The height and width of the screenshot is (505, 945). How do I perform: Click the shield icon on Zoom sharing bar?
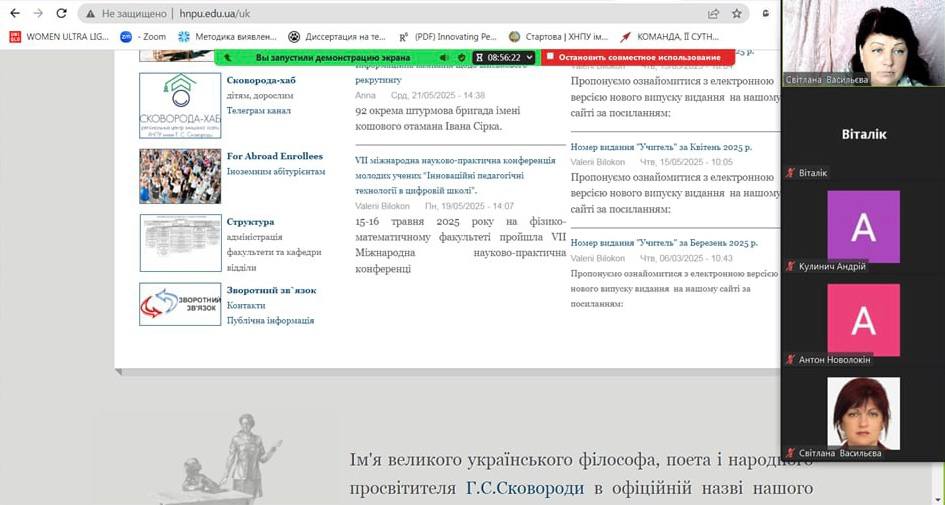tap(461, 58)
